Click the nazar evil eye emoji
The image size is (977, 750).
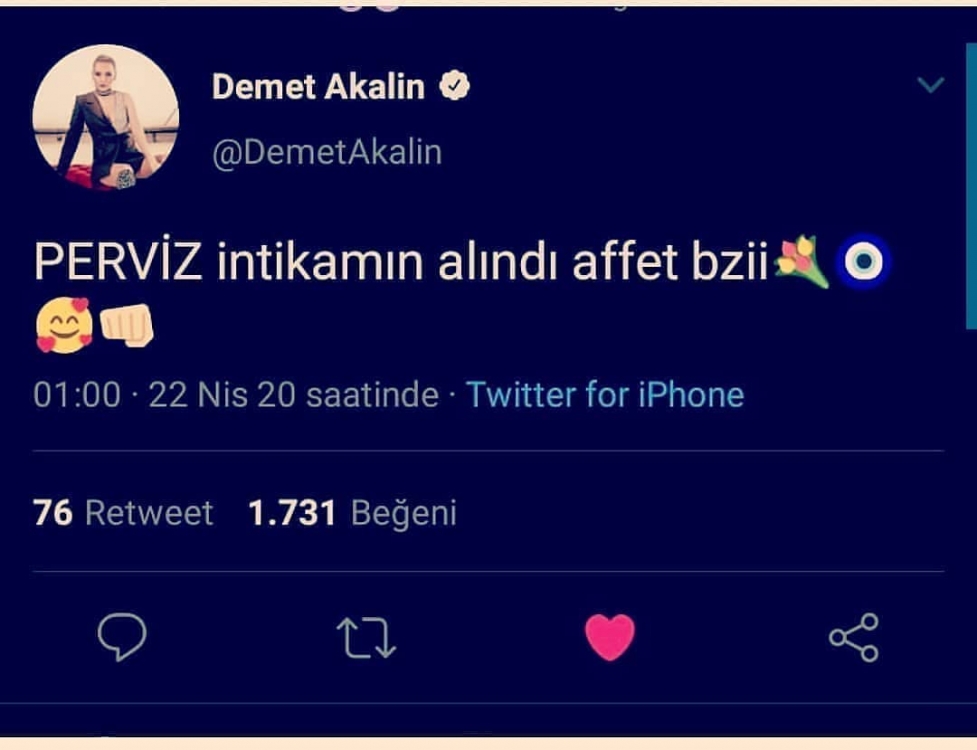click(863, 262)
